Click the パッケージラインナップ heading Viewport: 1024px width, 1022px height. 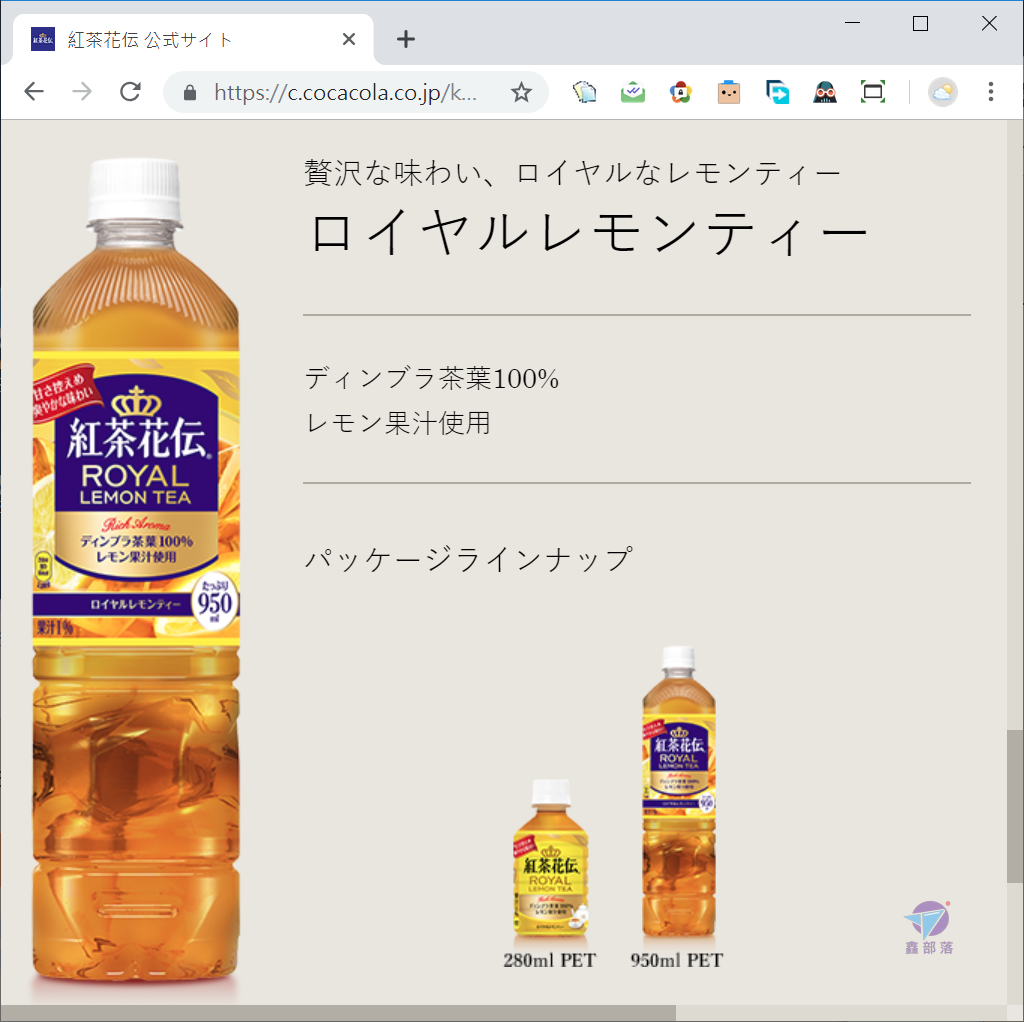(468, 559)
